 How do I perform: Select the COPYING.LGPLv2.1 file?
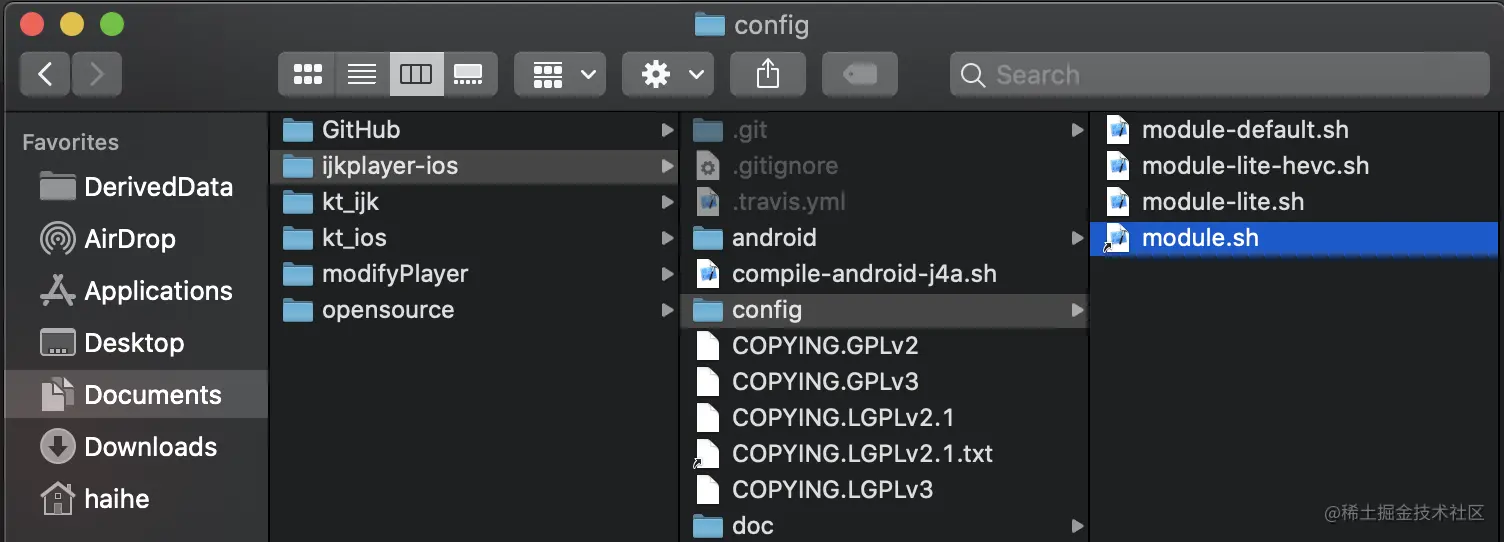click(x=884, y=418)
